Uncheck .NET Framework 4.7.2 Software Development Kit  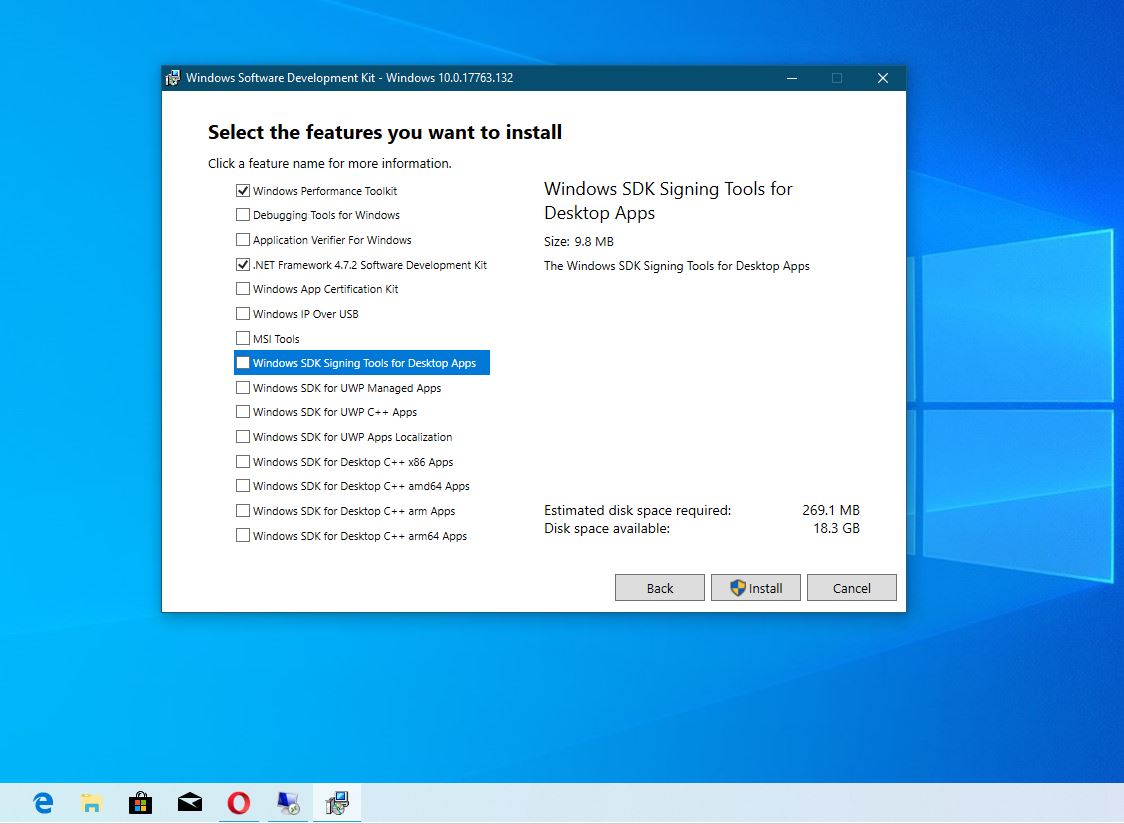(243, 264)
